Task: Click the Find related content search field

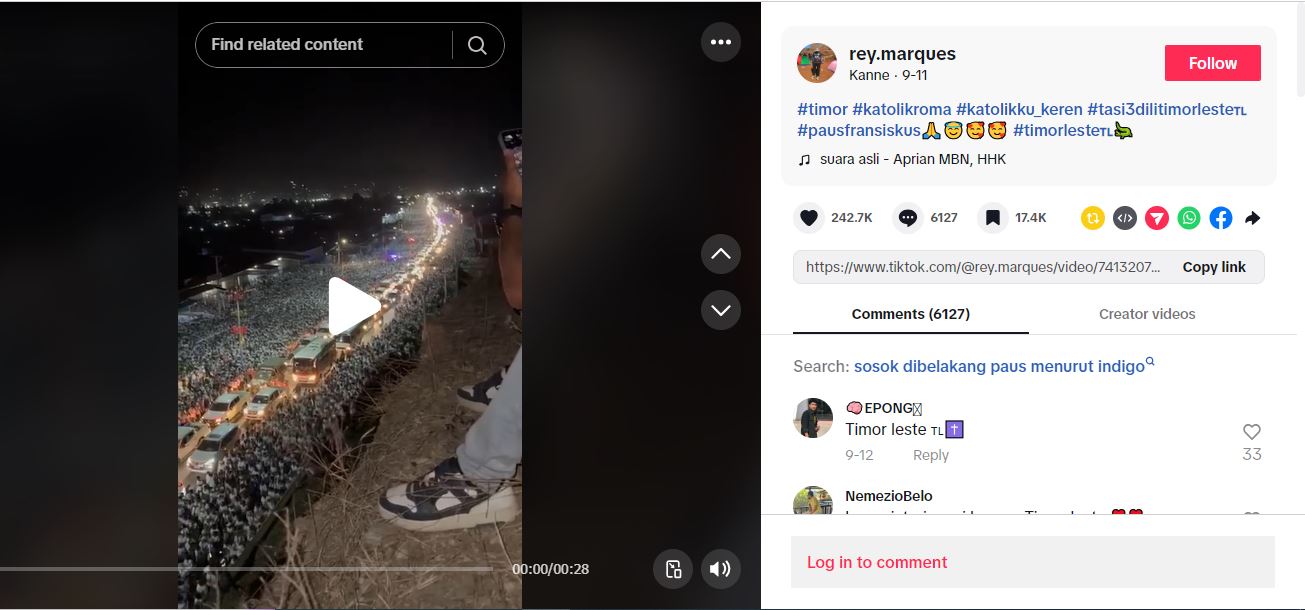Action: (320, 45)
